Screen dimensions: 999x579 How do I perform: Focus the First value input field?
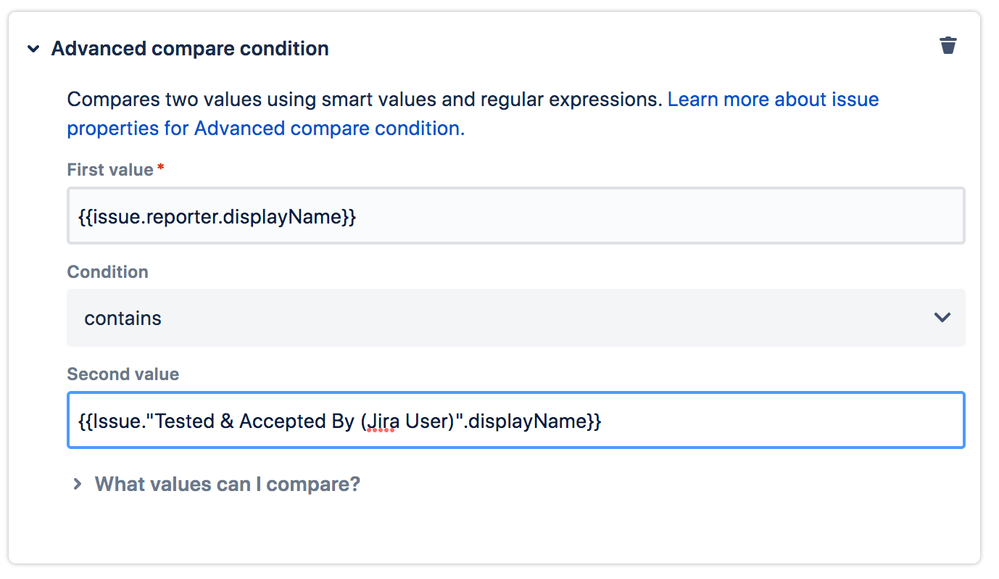pyautogui.click(x=516, y=216)
